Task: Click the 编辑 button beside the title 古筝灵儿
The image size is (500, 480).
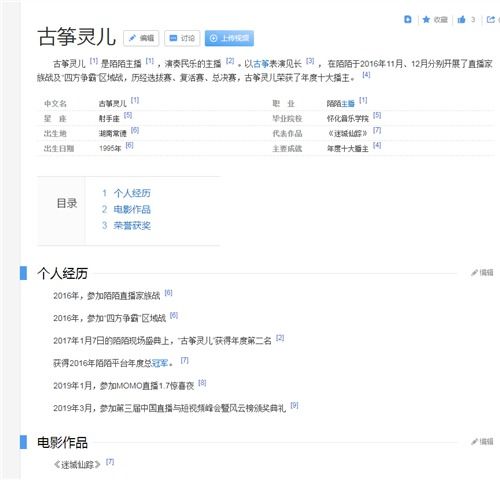Action: coord(141,38)
